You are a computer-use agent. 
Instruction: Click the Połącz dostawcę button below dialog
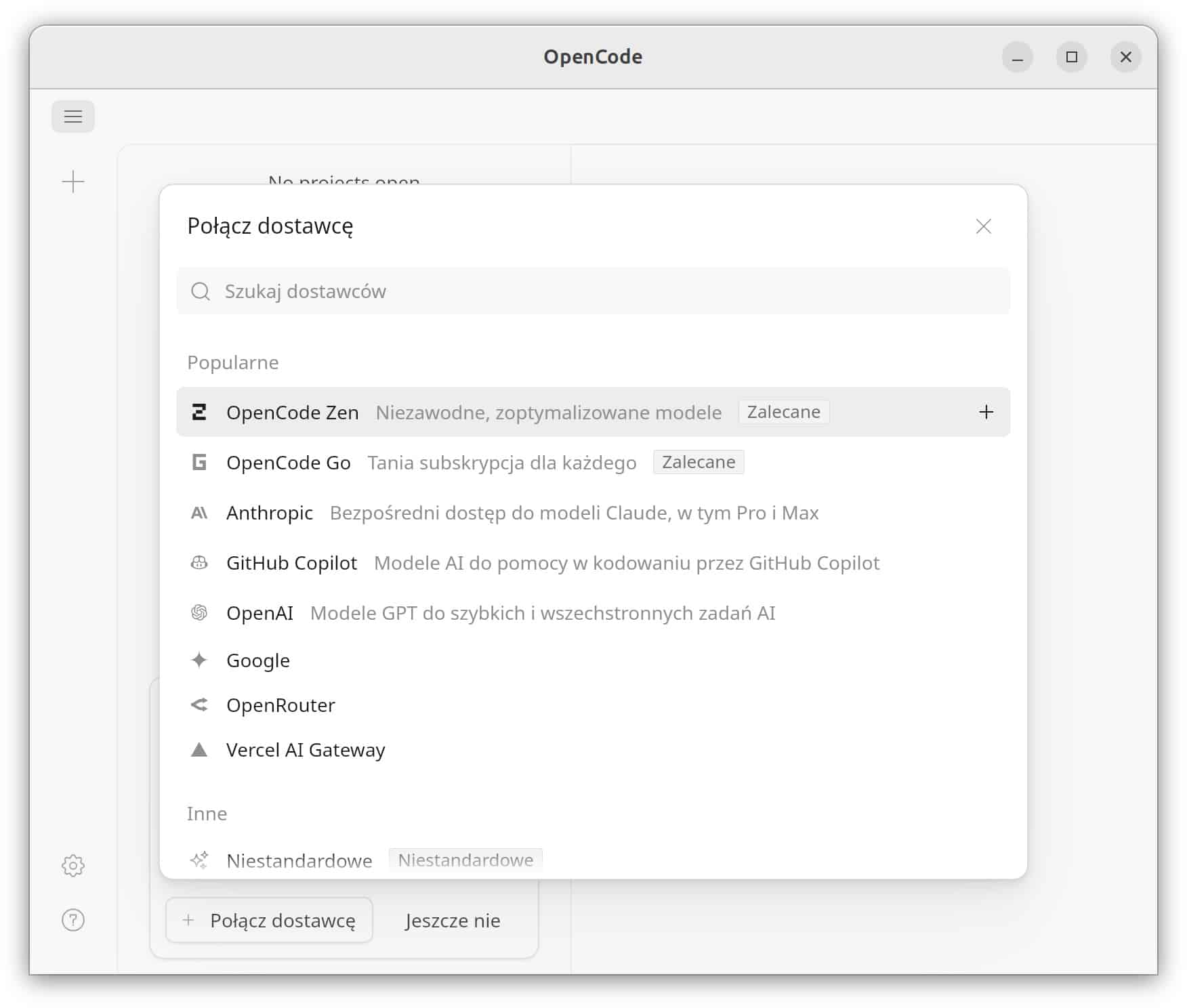270,920
